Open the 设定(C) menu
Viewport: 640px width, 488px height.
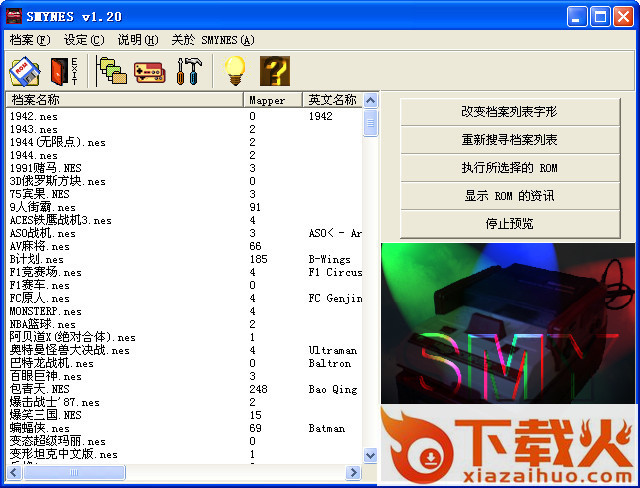[x=84, y=40]
